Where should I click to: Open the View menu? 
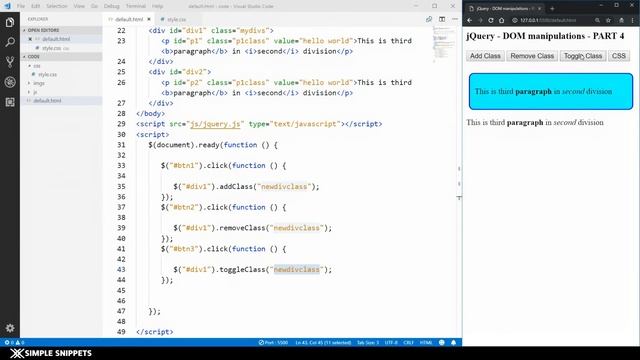pyautogui.click(x=79, y=6)
